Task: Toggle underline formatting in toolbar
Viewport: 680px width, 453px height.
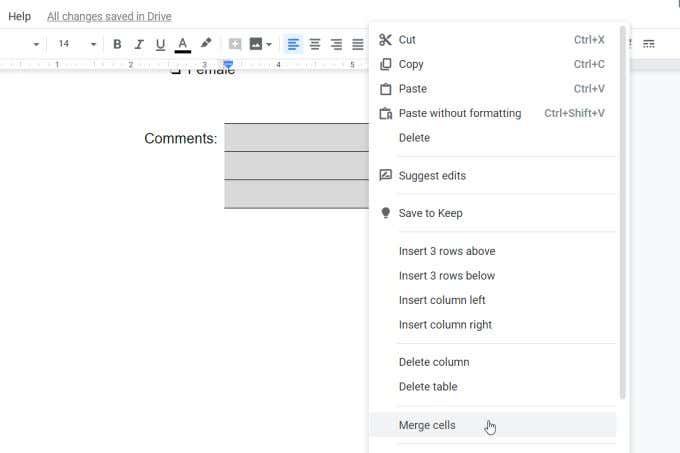Action: click(x=160, y=44)
